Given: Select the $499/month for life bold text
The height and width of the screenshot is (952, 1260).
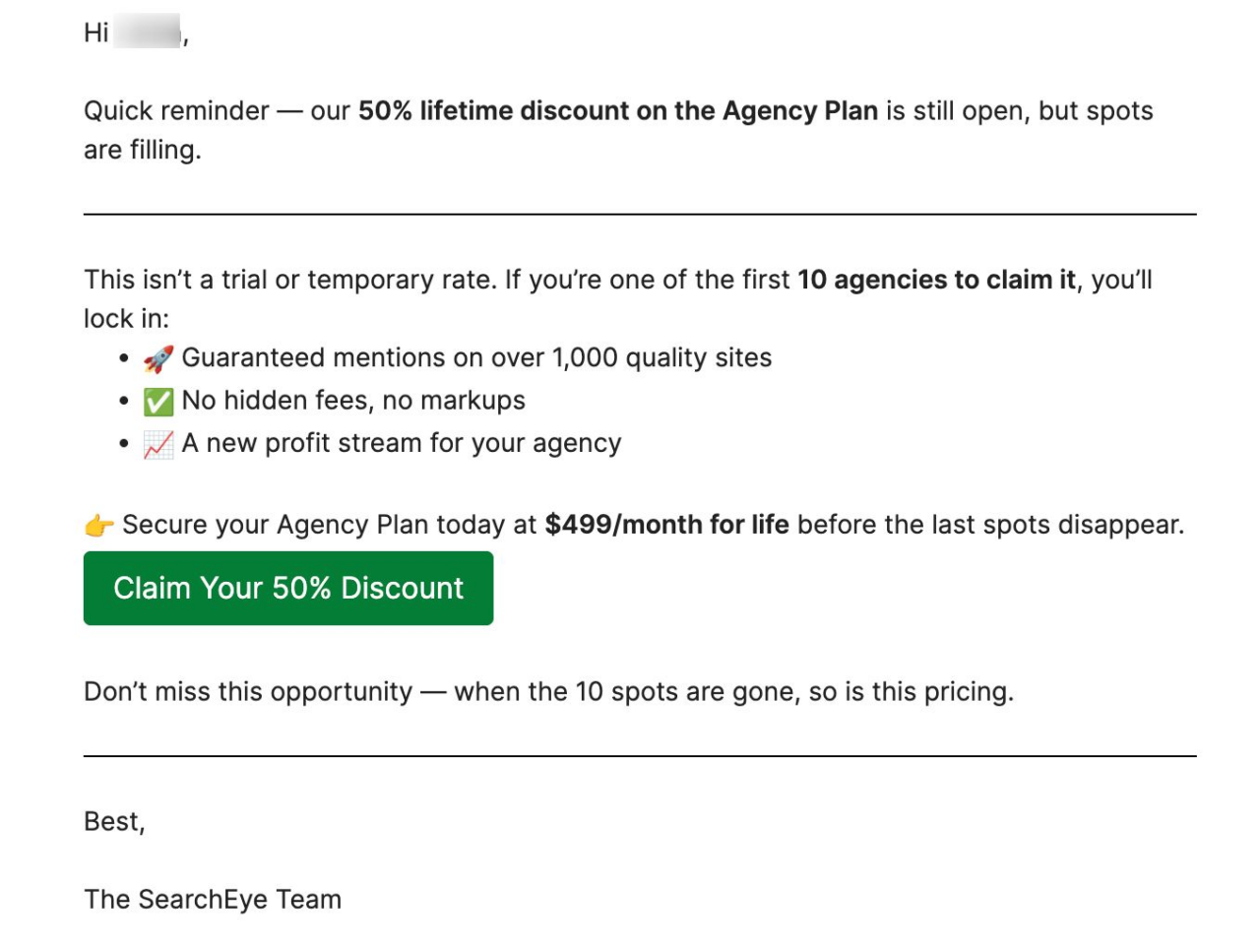Looking at the screenshot, I should coord(668,524).
